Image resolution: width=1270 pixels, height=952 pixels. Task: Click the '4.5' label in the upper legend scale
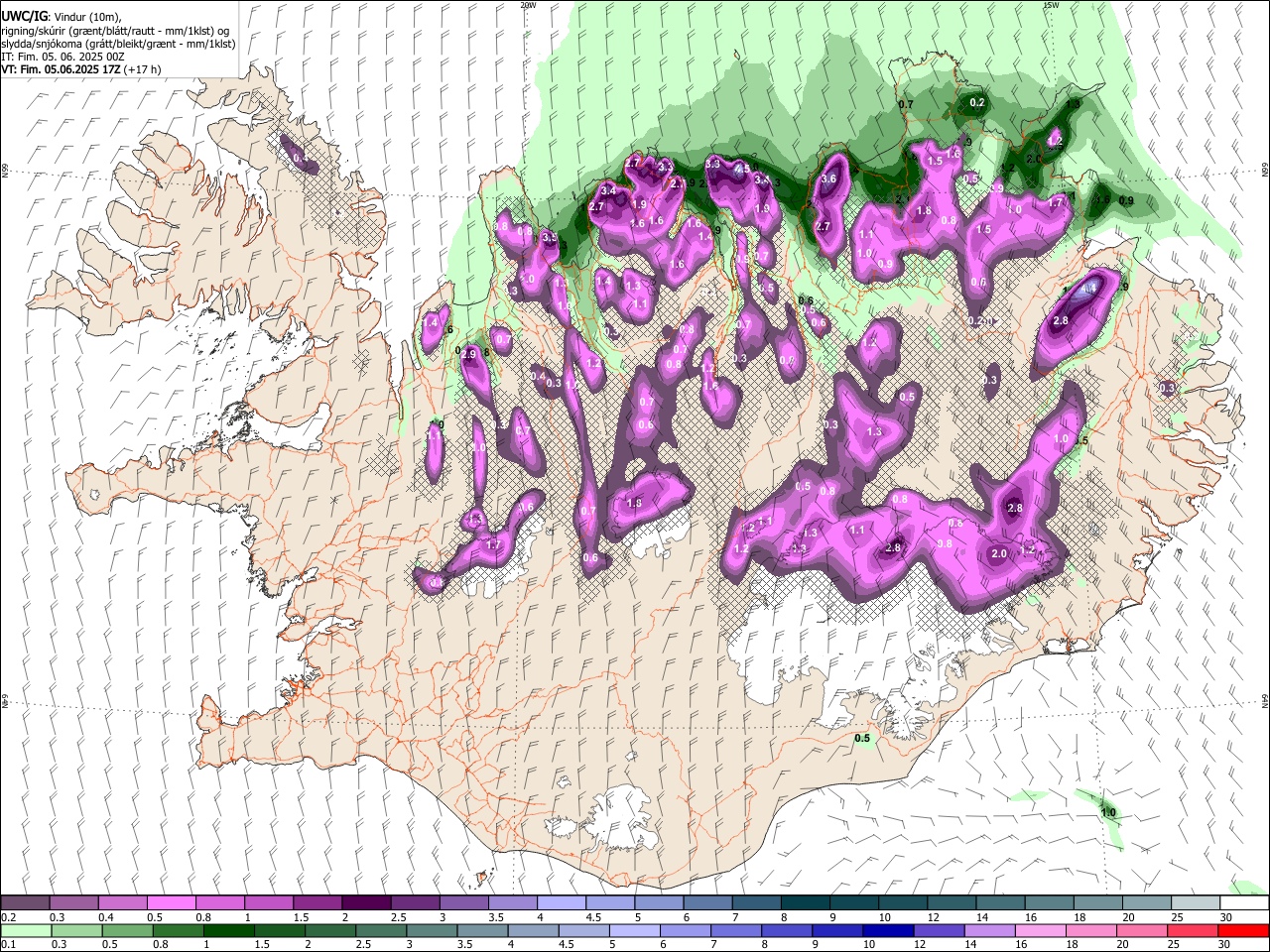pos(593,917)
